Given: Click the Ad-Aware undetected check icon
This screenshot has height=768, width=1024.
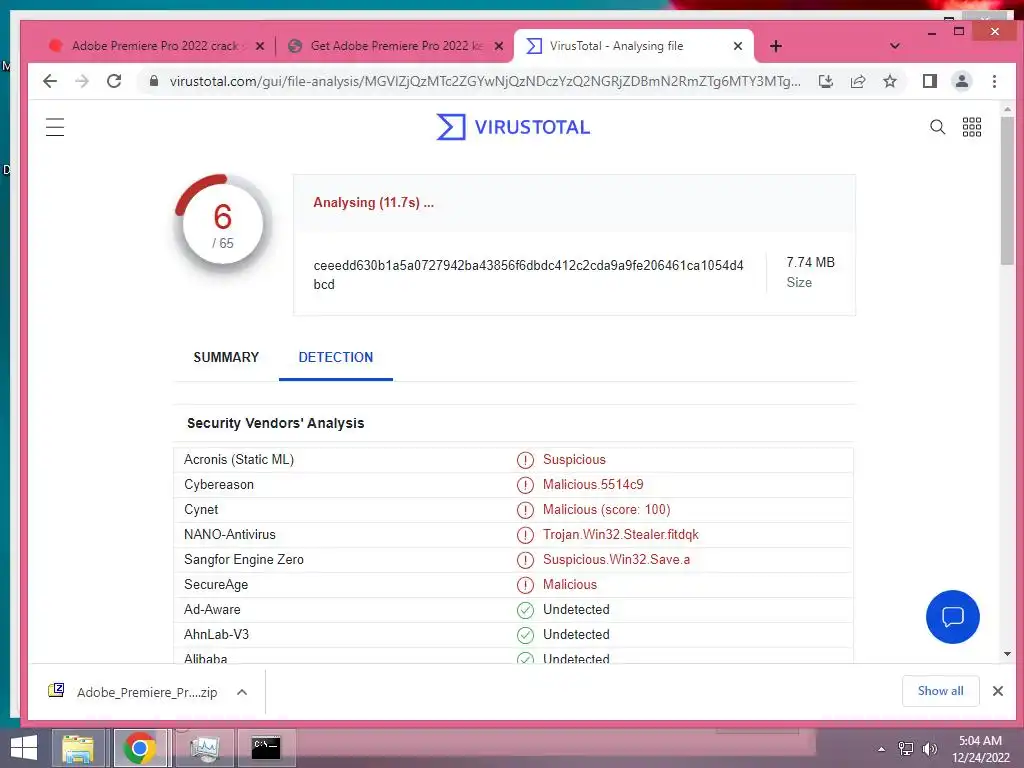Looking at the screenshot, I should (525, 610).
